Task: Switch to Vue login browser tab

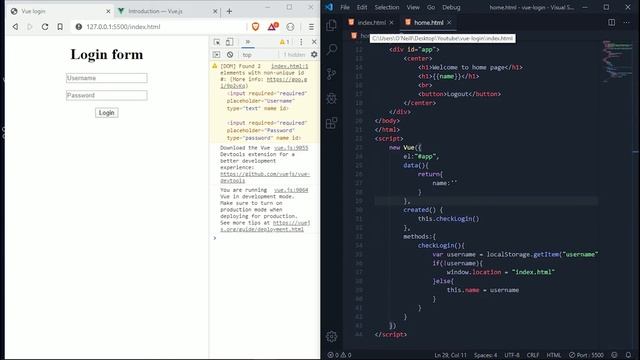Action: point(60,11)
